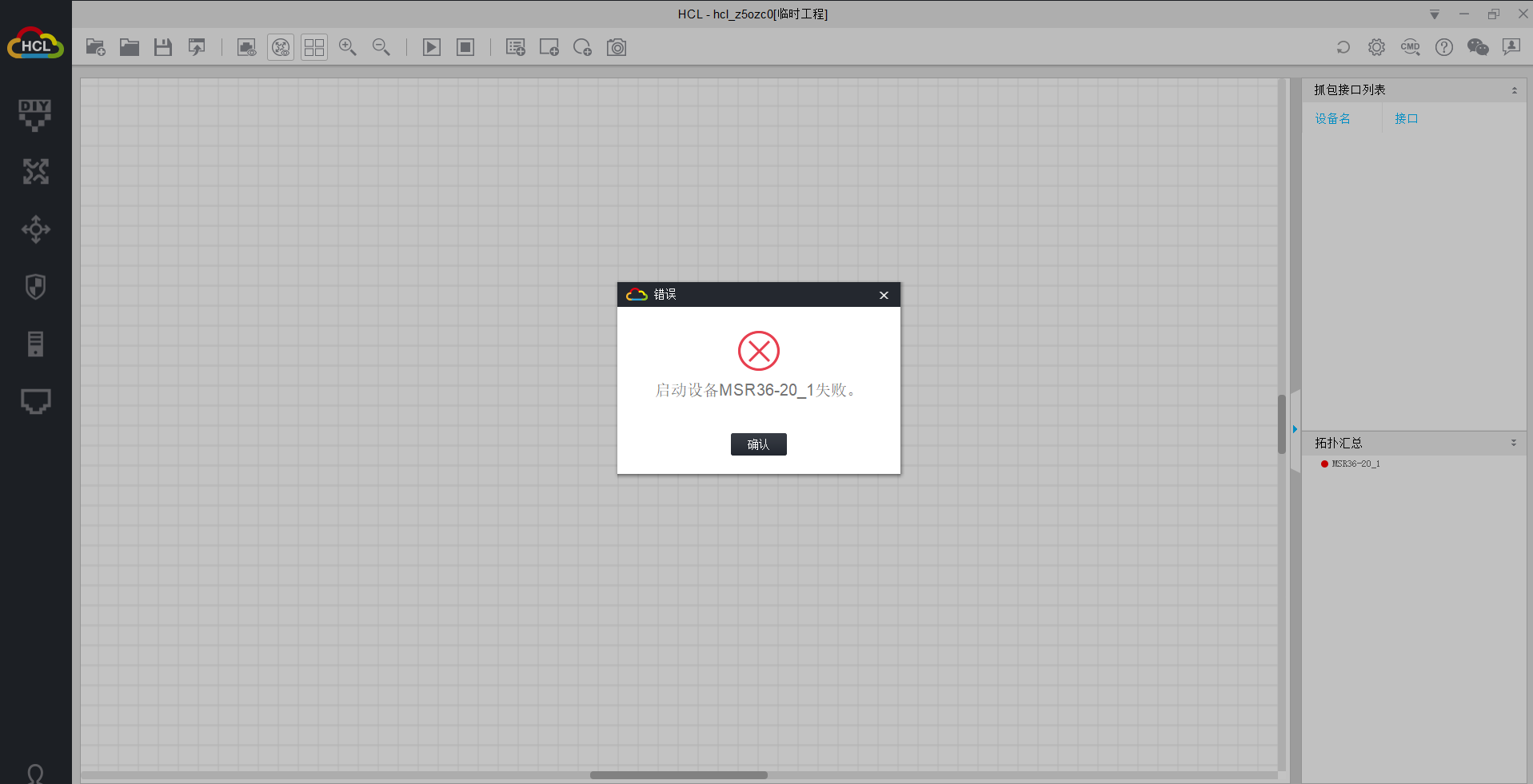The image size is (1533, 784).
Task: Click the user feedback icon
Action: (x=1511, y=48)
